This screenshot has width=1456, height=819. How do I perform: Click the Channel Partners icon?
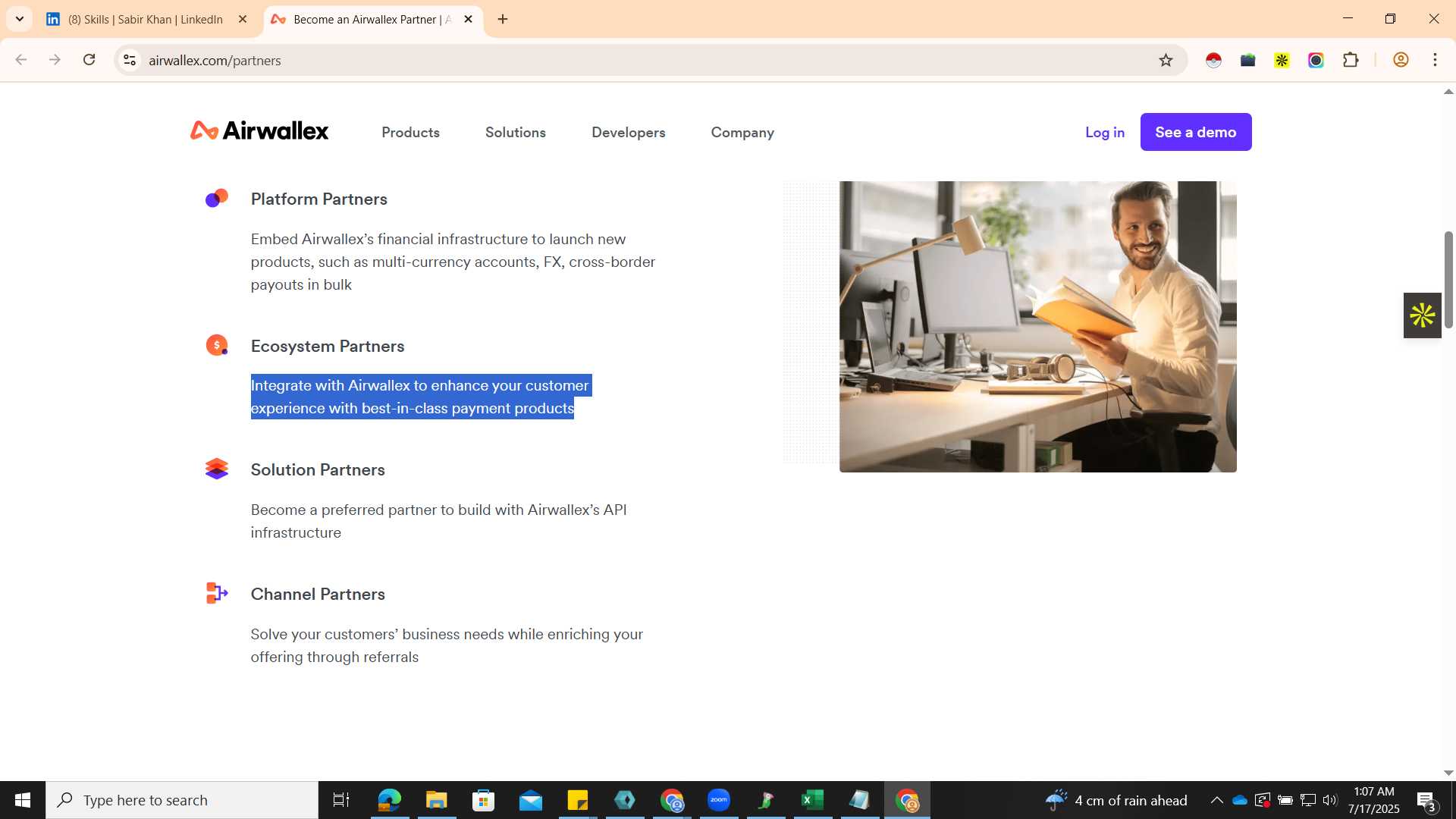point(217,593)
